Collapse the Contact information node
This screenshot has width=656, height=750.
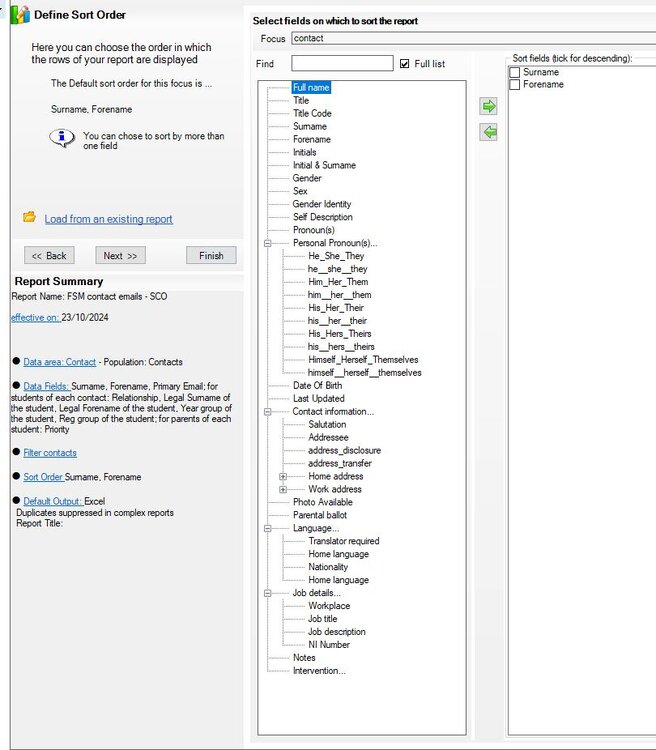coord(267,412)
